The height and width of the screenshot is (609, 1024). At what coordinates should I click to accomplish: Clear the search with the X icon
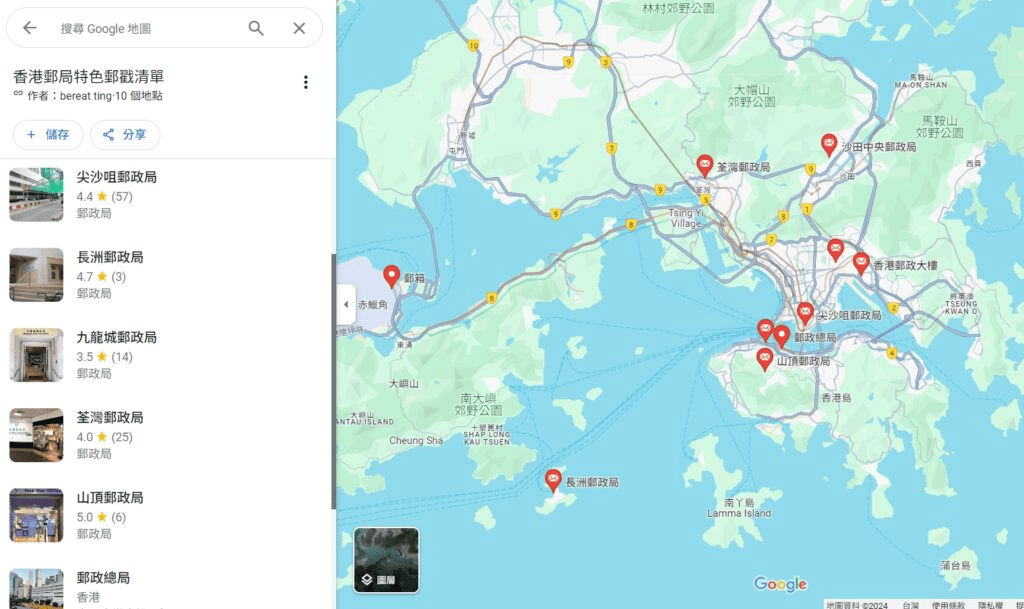click(299, 28)
